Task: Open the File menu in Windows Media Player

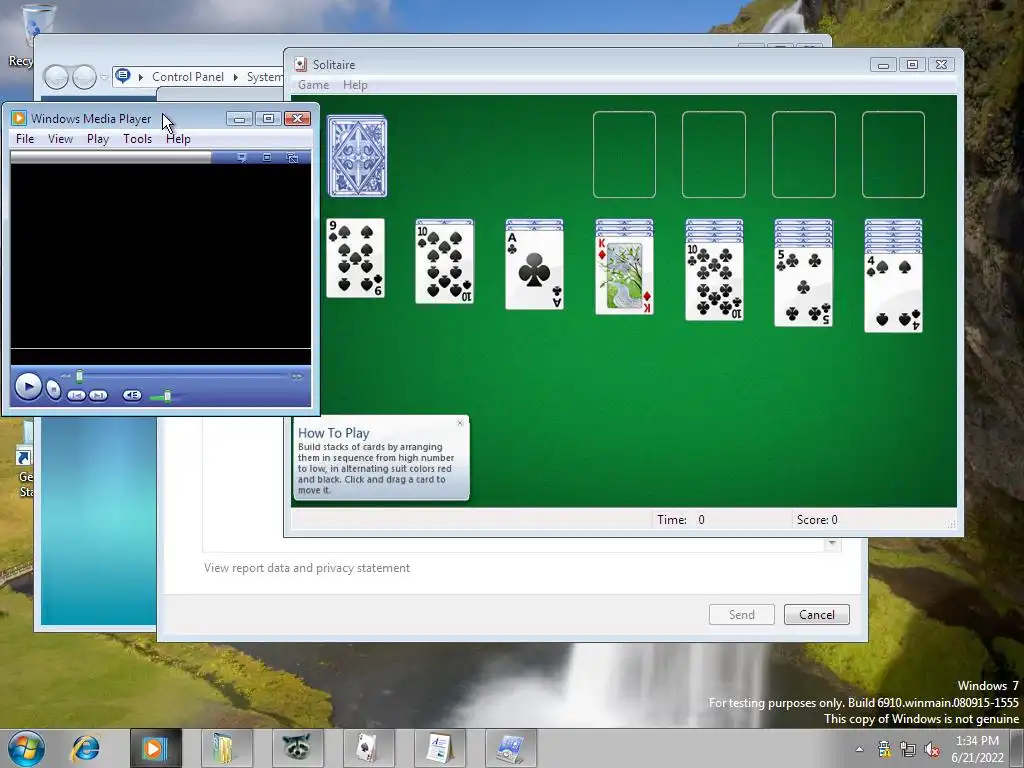Action: [x=25, y=138]
